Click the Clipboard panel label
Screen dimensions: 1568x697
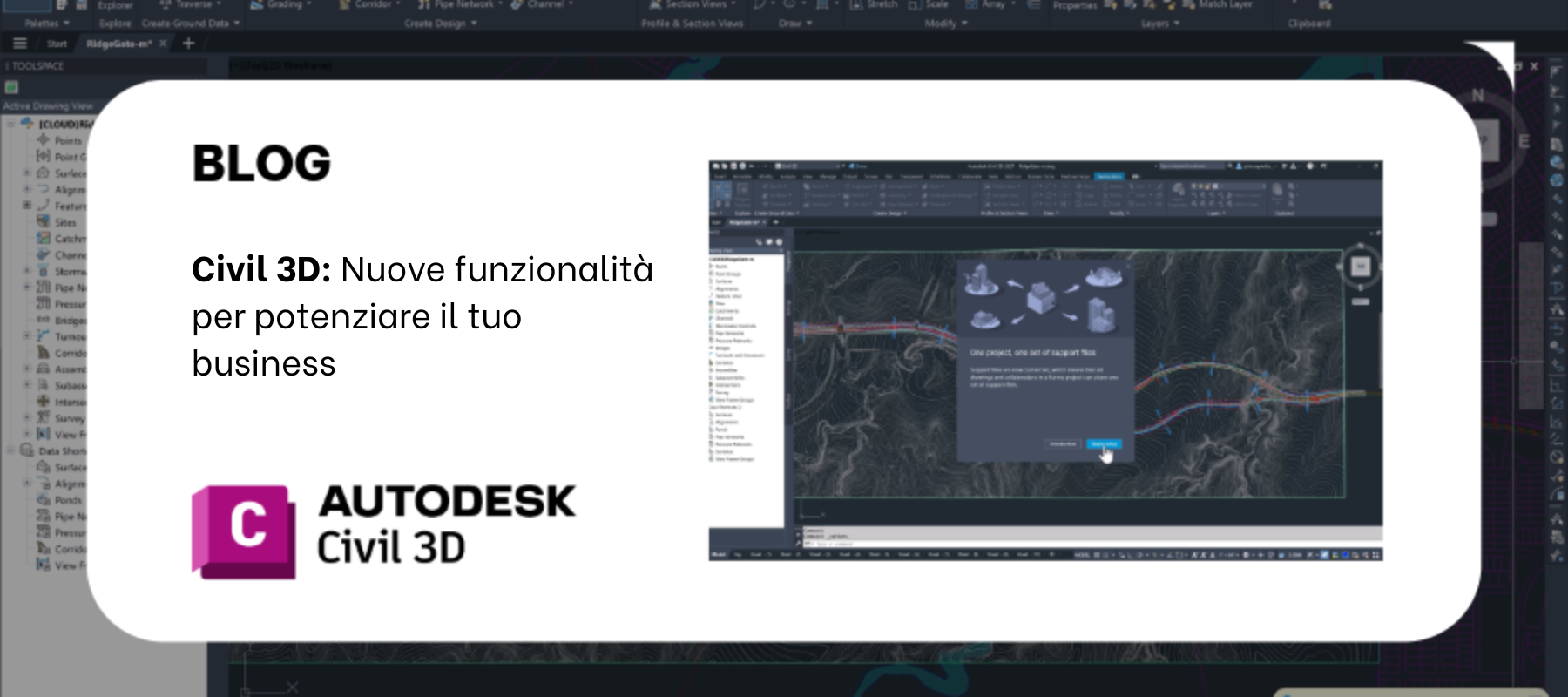1309,24
